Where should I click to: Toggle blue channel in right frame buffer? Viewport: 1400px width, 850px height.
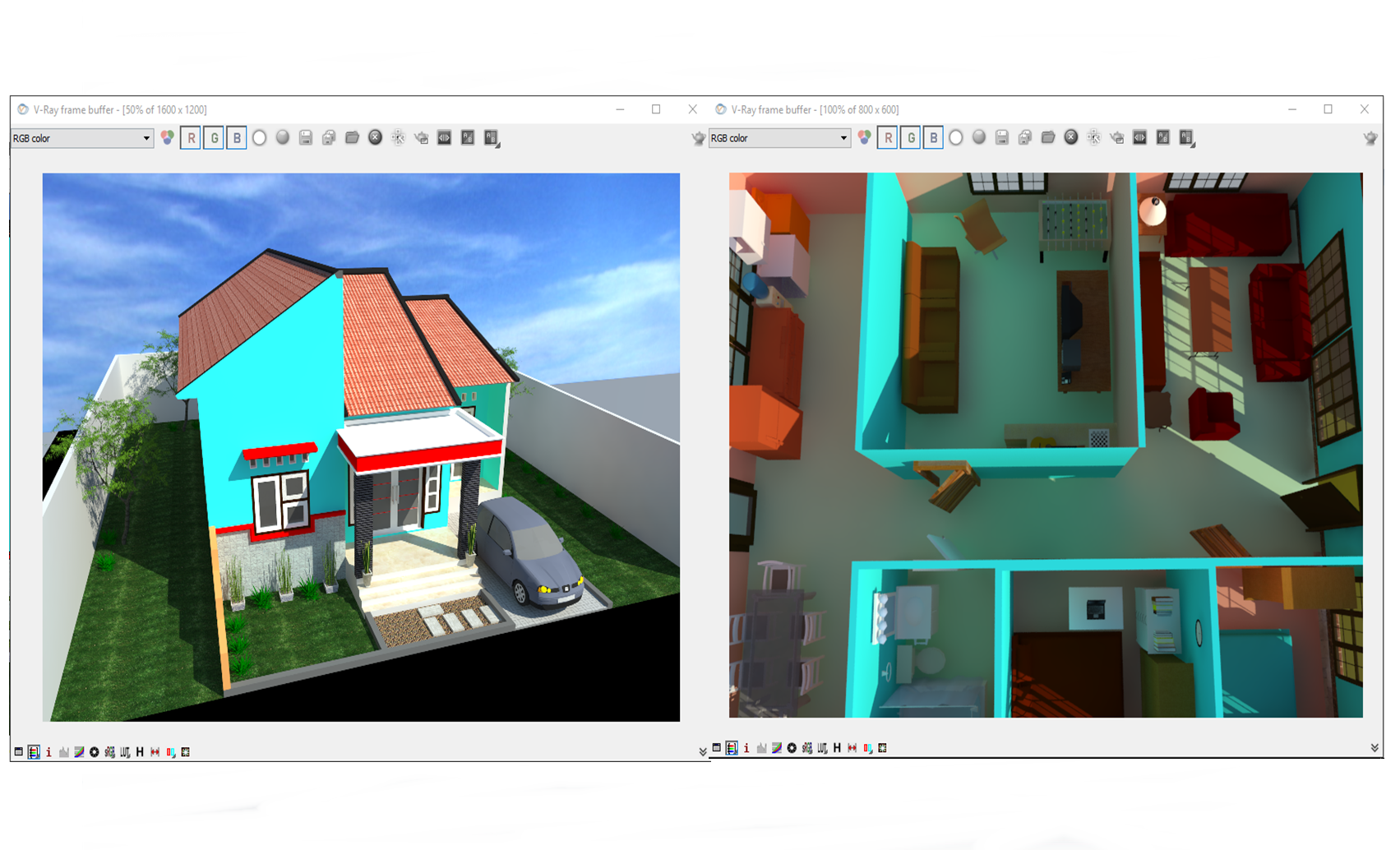(x=933, y=138)
